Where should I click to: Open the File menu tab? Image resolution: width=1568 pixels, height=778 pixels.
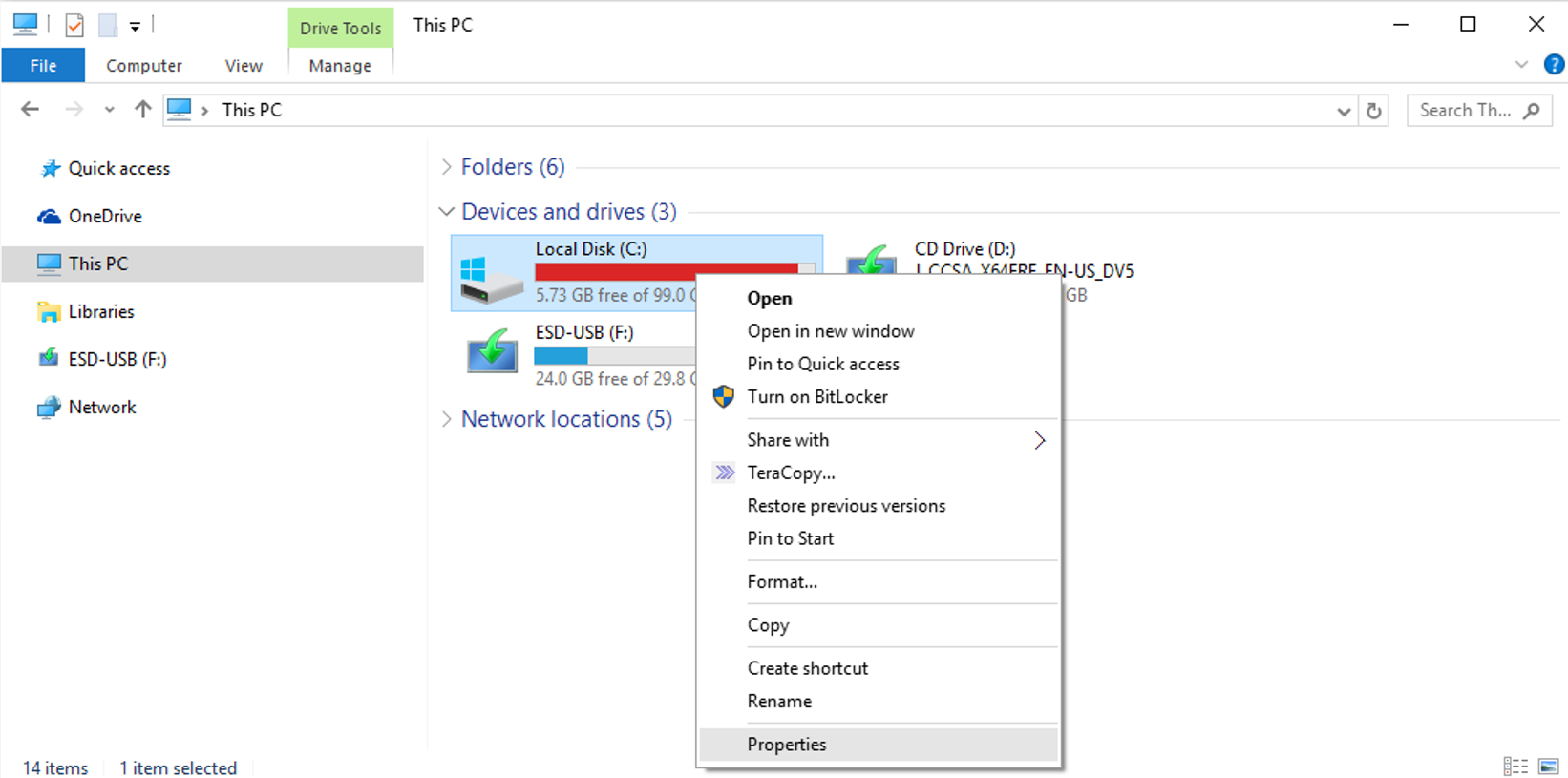click(x=43, y=66)
